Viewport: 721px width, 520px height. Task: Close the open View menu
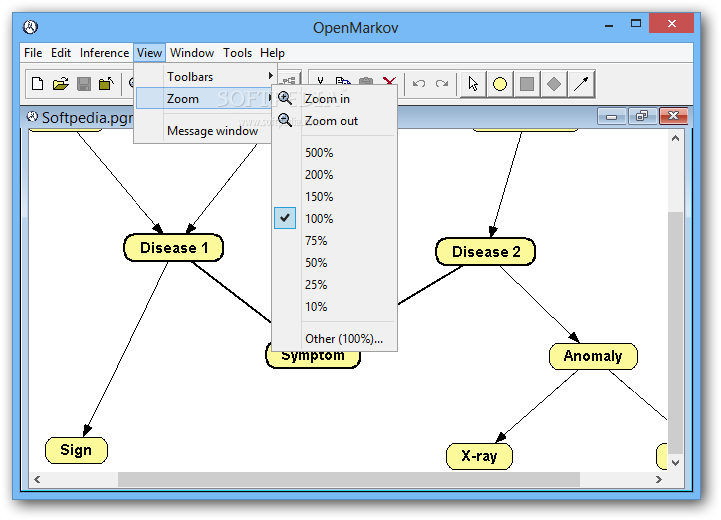(x=149, y=53)
